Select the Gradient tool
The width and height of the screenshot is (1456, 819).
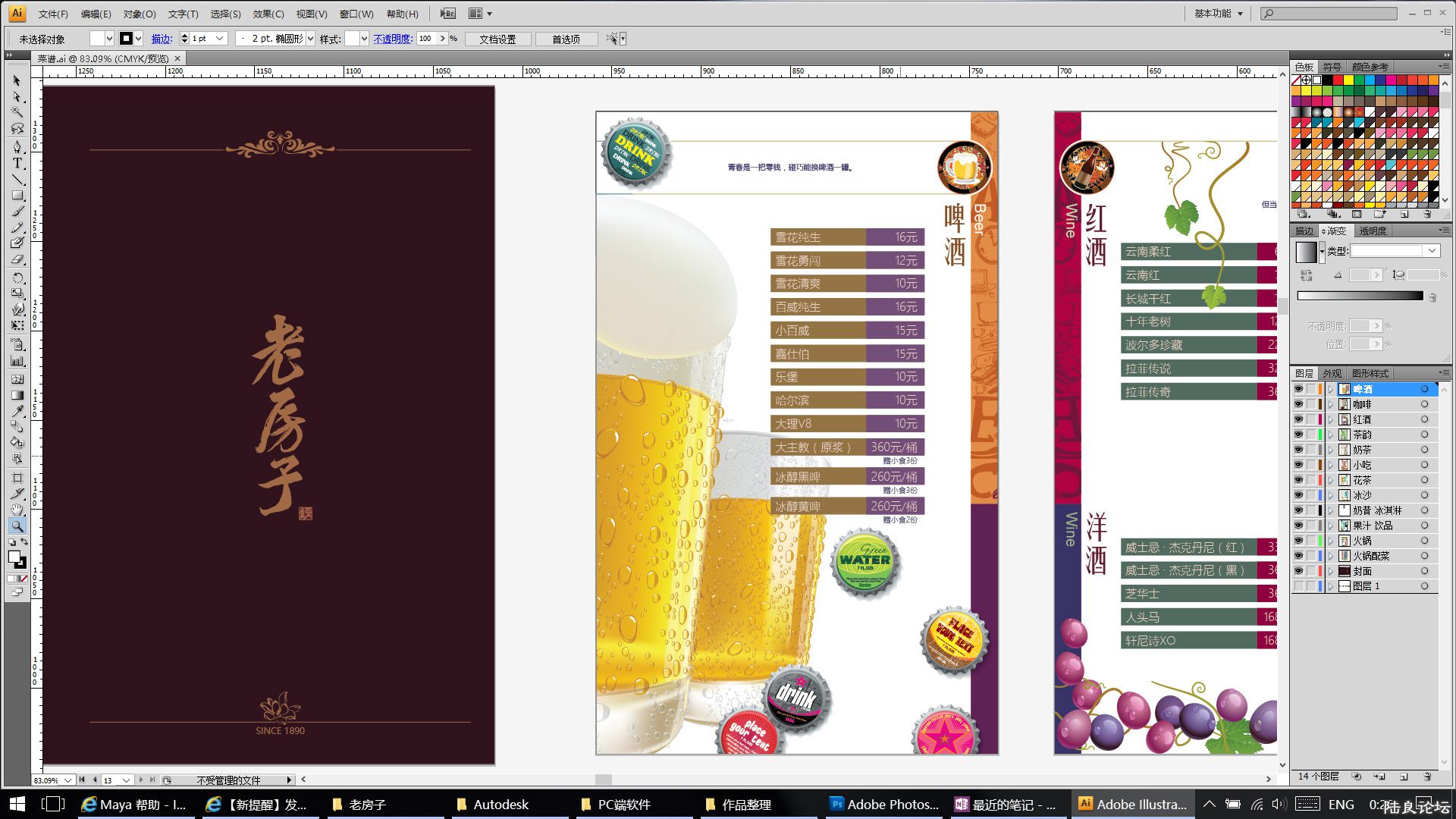[x=17, y=395]
